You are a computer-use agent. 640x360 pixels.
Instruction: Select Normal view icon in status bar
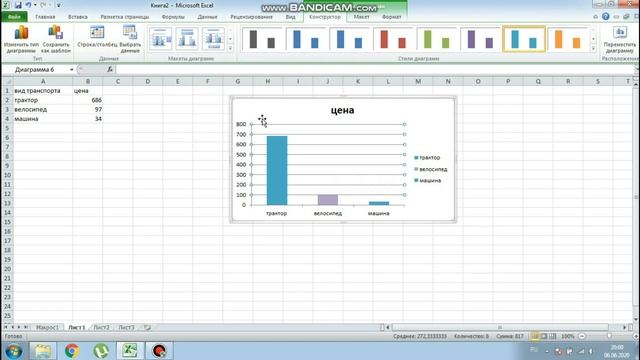[x=535, y=336]
